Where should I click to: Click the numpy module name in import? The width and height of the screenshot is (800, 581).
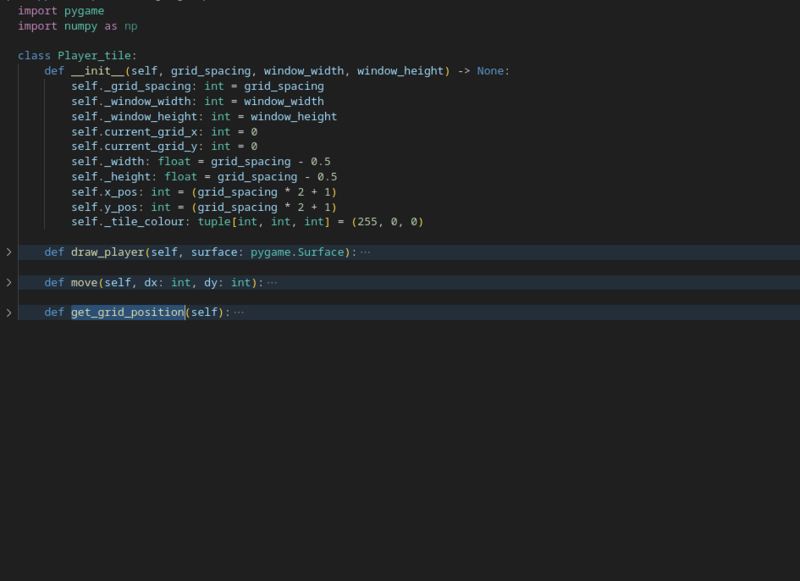coord(81,26)
